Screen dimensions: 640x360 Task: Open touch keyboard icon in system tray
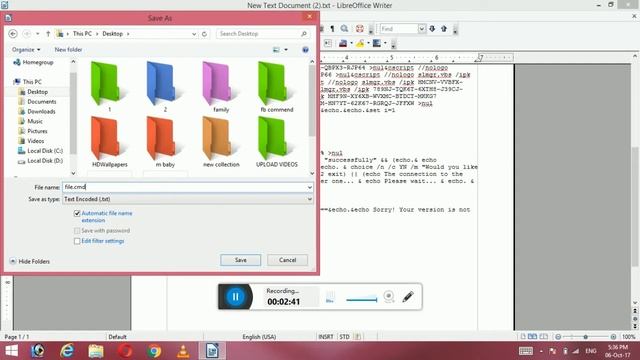click(x=526, y=351)
